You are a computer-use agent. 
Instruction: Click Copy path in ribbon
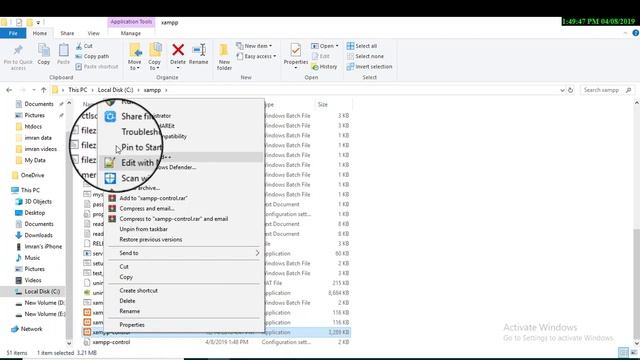pos(92,56)
